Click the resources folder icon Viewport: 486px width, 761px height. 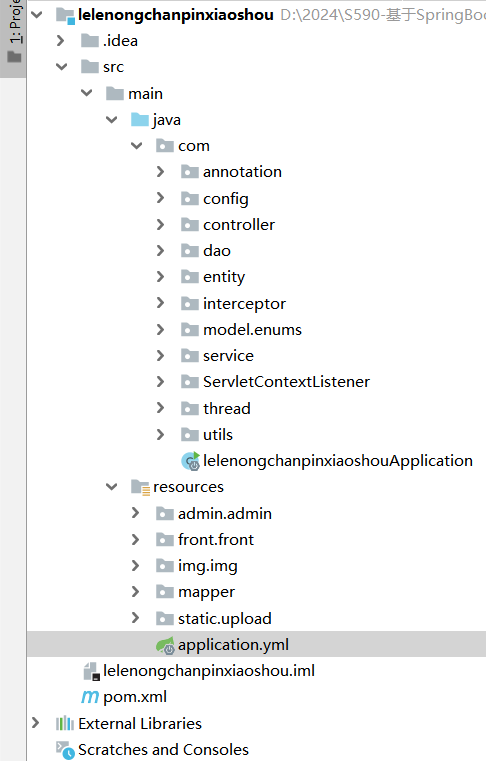140,487
